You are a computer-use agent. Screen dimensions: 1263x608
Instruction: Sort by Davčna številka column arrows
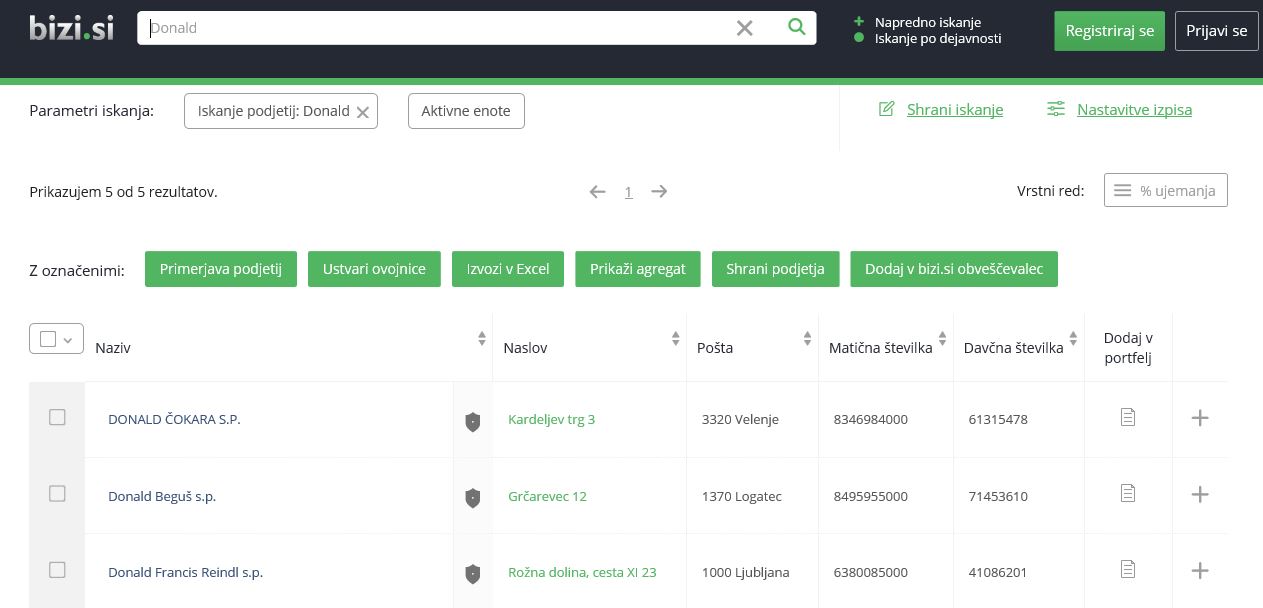point(1074,339)
